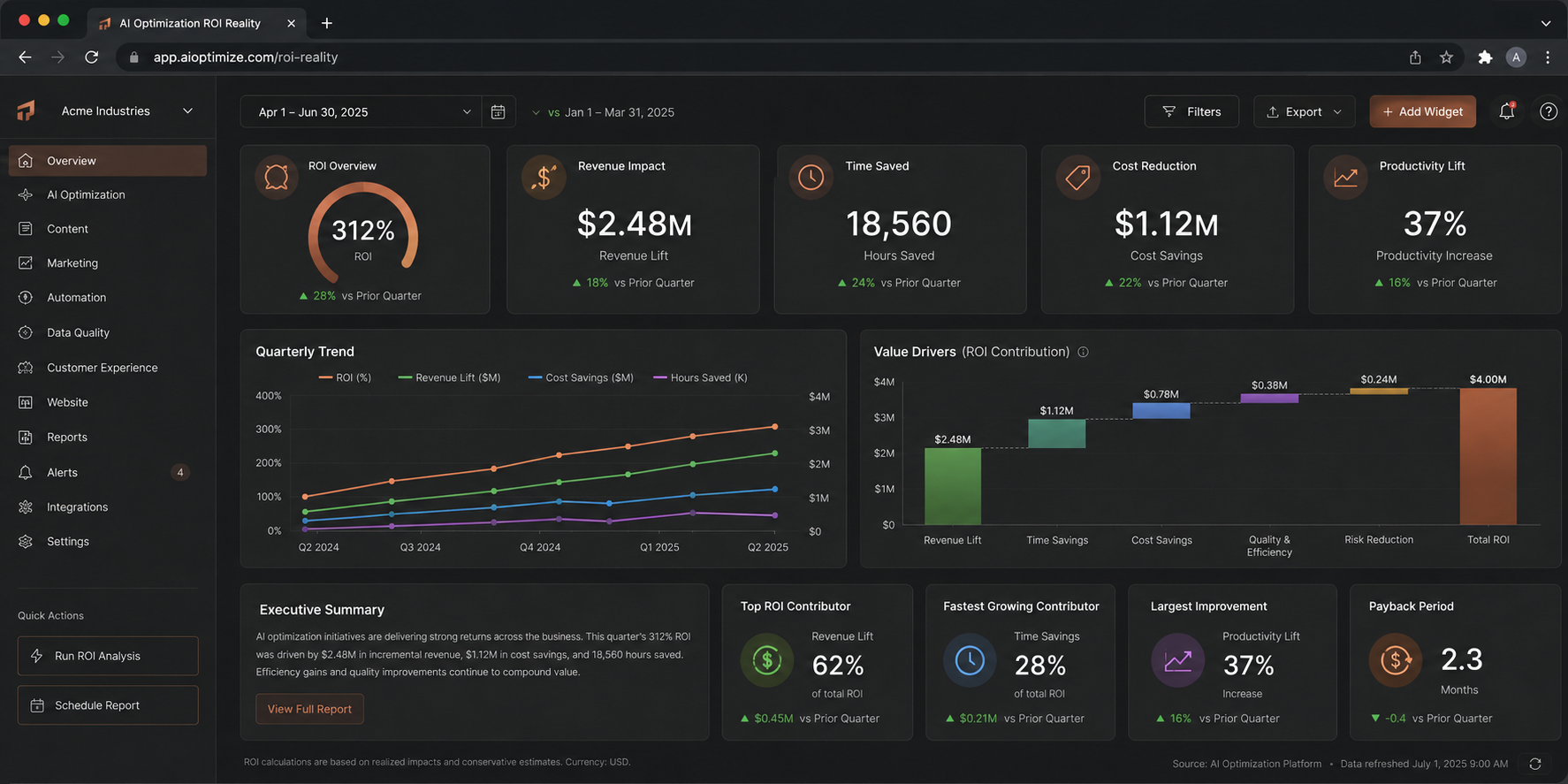Click the $2.48M Revenue Lift value
This screenshot has height=784, width=1568.
(634, 224)
